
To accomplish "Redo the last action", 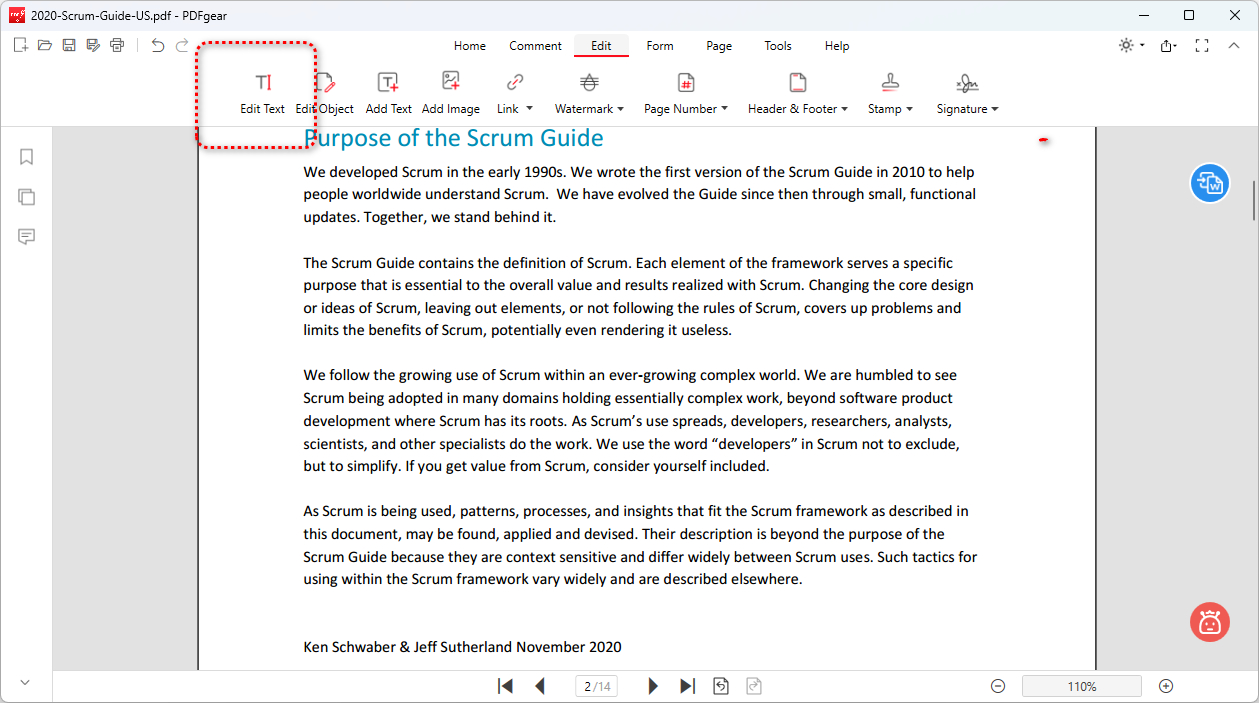I will 182,45.
